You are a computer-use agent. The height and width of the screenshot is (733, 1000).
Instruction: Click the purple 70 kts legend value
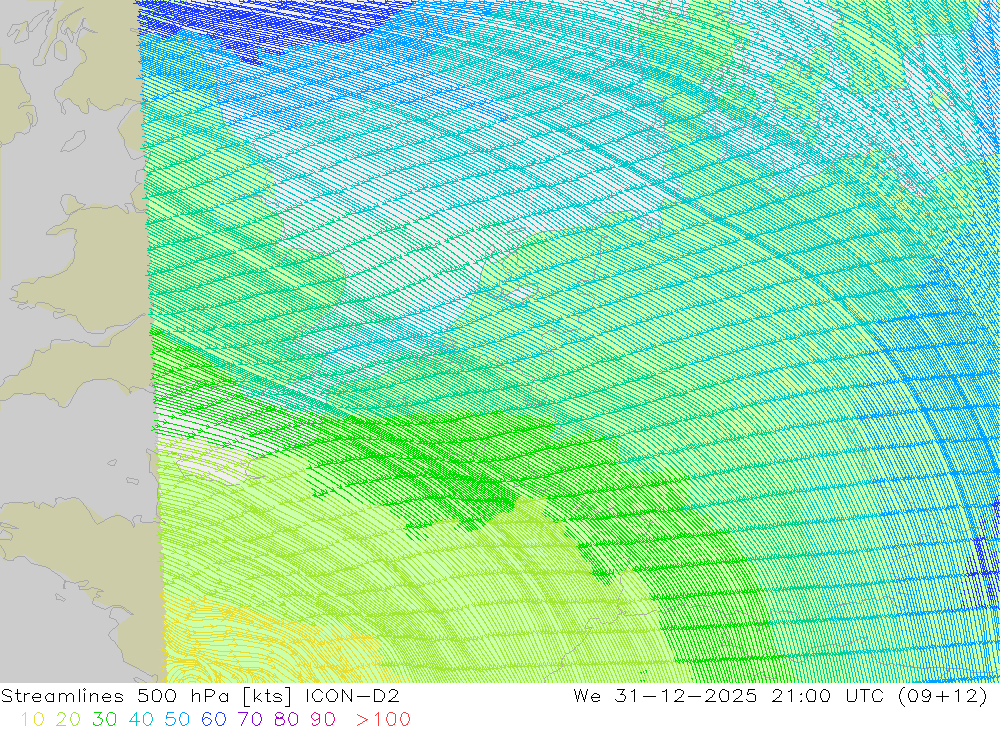click(250, 720)
